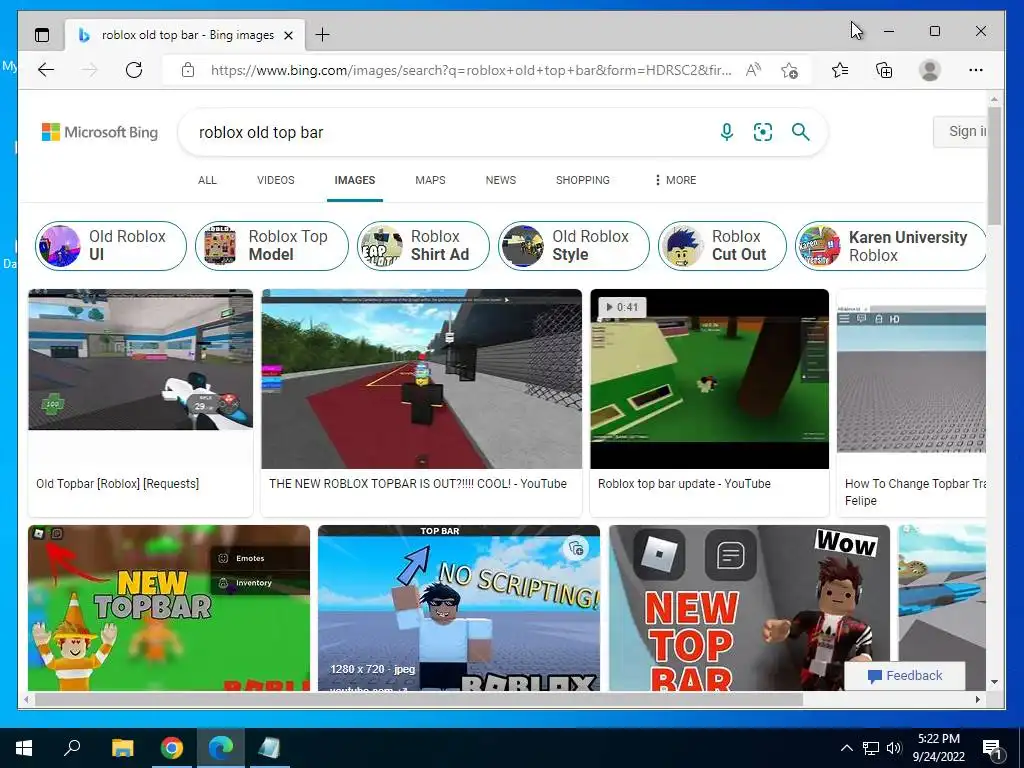Click the voice search microphone icon
Image resolution: width=1024 pixels, height=768 pixels.
(x=726, y=132)
